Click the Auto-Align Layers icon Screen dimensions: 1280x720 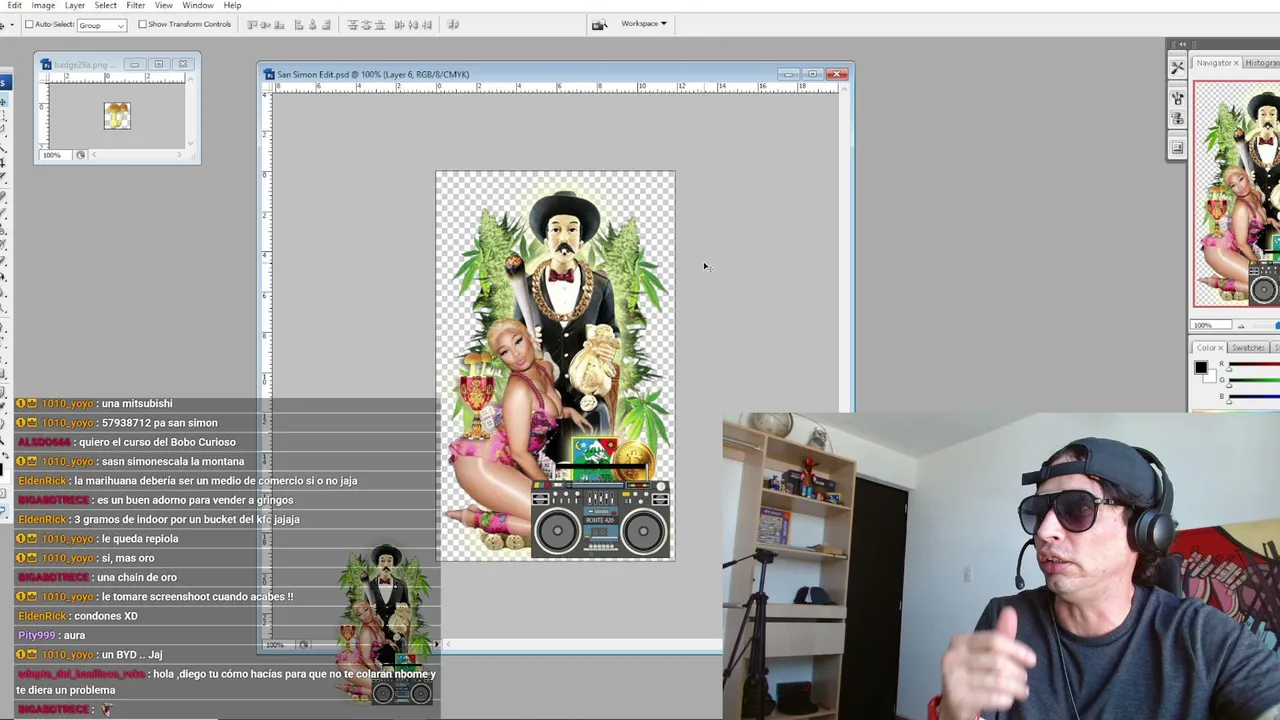coord(453,24)
